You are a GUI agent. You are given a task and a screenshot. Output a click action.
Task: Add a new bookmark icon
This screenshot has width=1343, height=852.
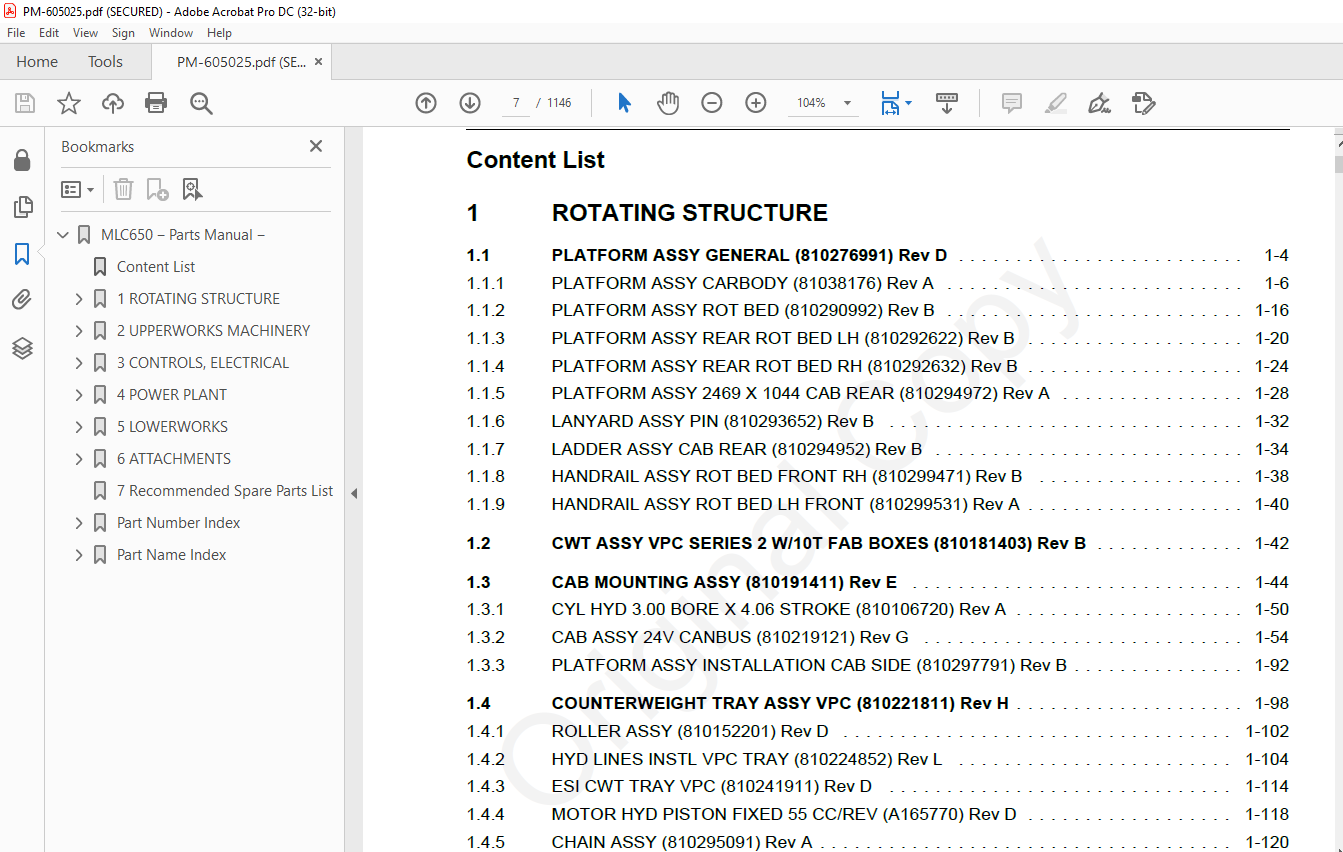click(157, 189)
